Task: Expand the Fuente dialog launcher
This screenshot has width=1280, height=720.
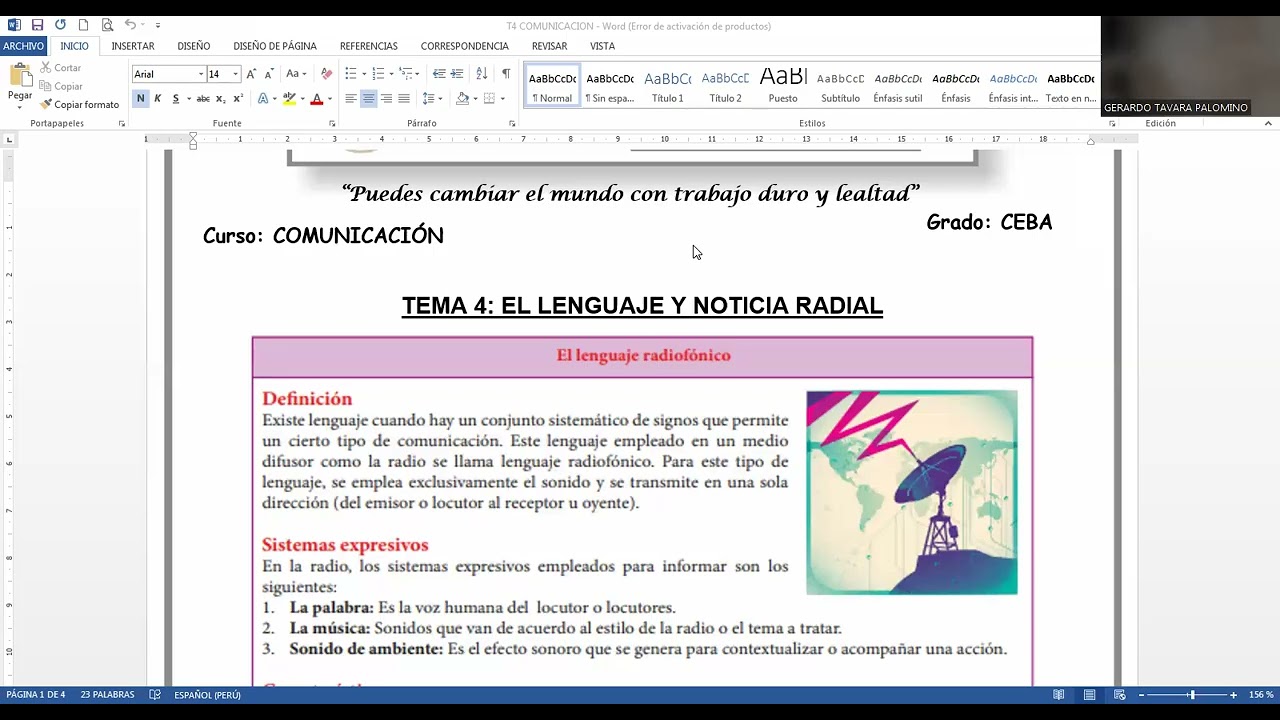Action: click(x=332, y=124)
